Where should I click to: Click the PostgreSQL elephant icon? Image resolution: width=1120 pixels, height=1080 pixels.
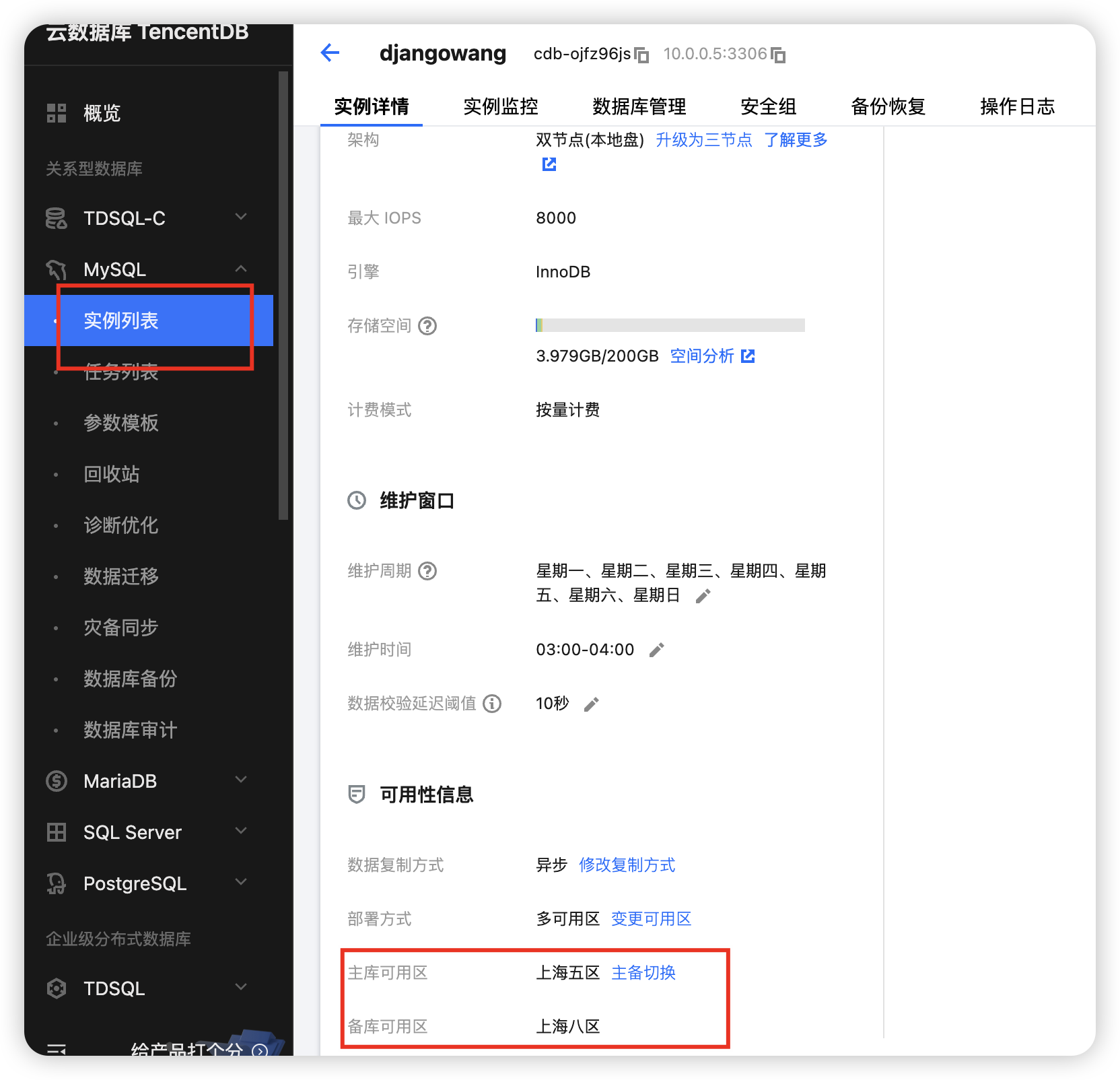[x=57, y=883]
